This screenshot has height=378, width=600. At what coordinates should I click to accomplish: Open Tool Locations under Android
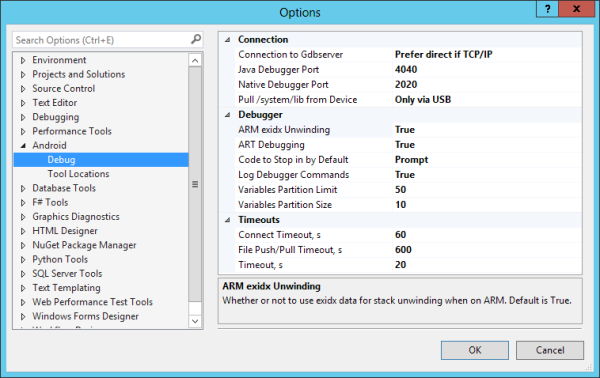[x=78, y=174]
